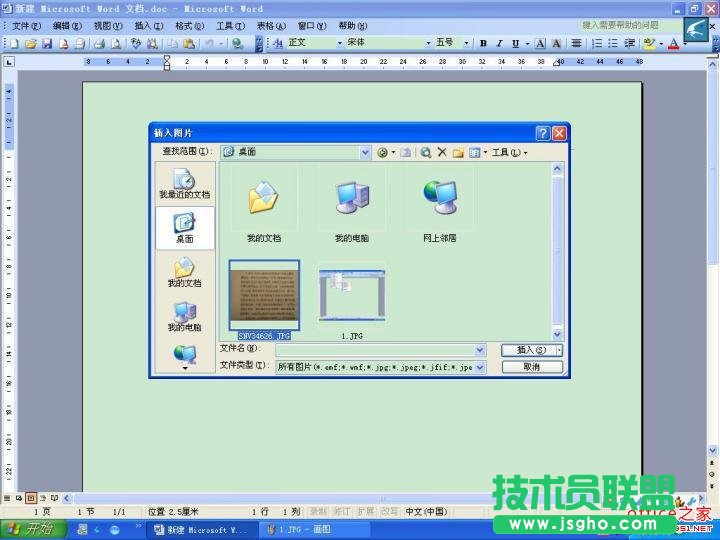720x540 pixels.
Task: Click the tab stop selector on ruler
Action: 9,62
